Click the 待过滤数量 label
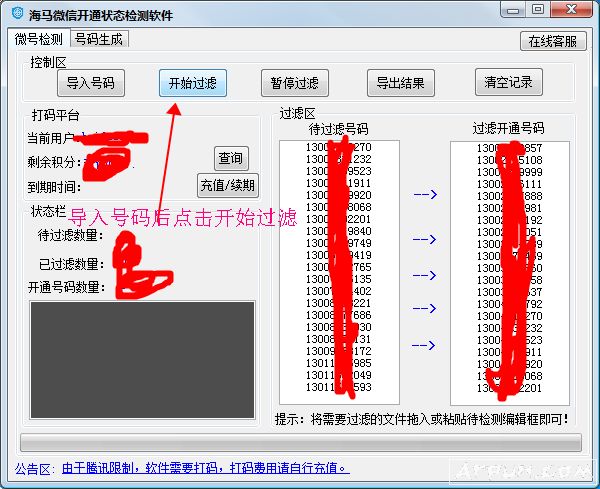This screenshot has height=489, width=600. click(x=70, y=235)
